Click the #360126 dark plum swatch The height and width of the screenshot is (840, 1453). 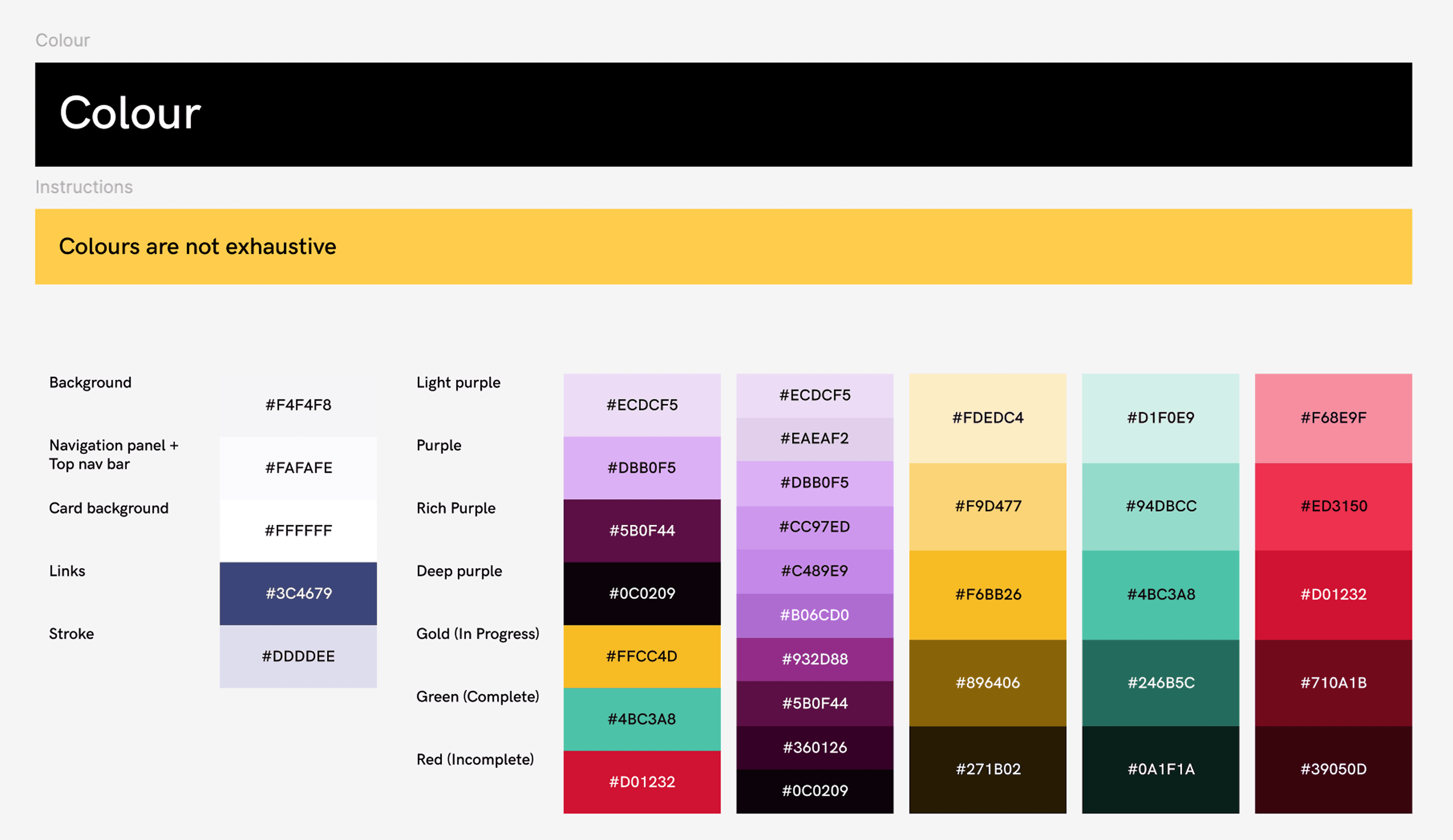814,747
